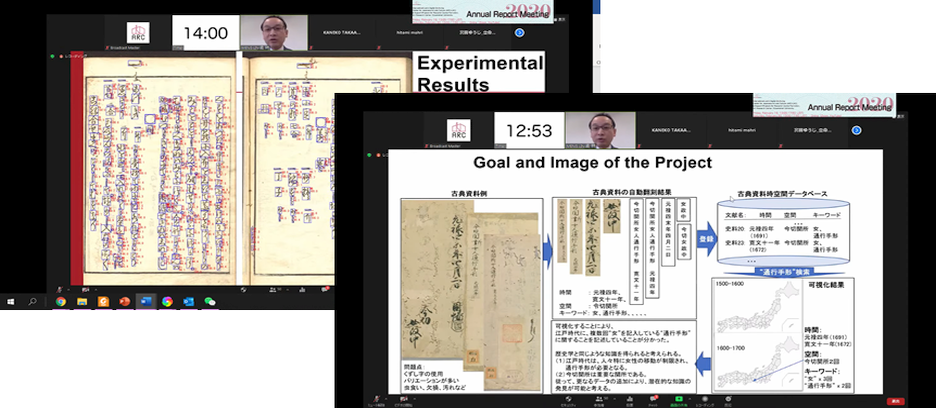Open PowerPoint from the taskbar
The image size is (936, 408).
(125, 302)
